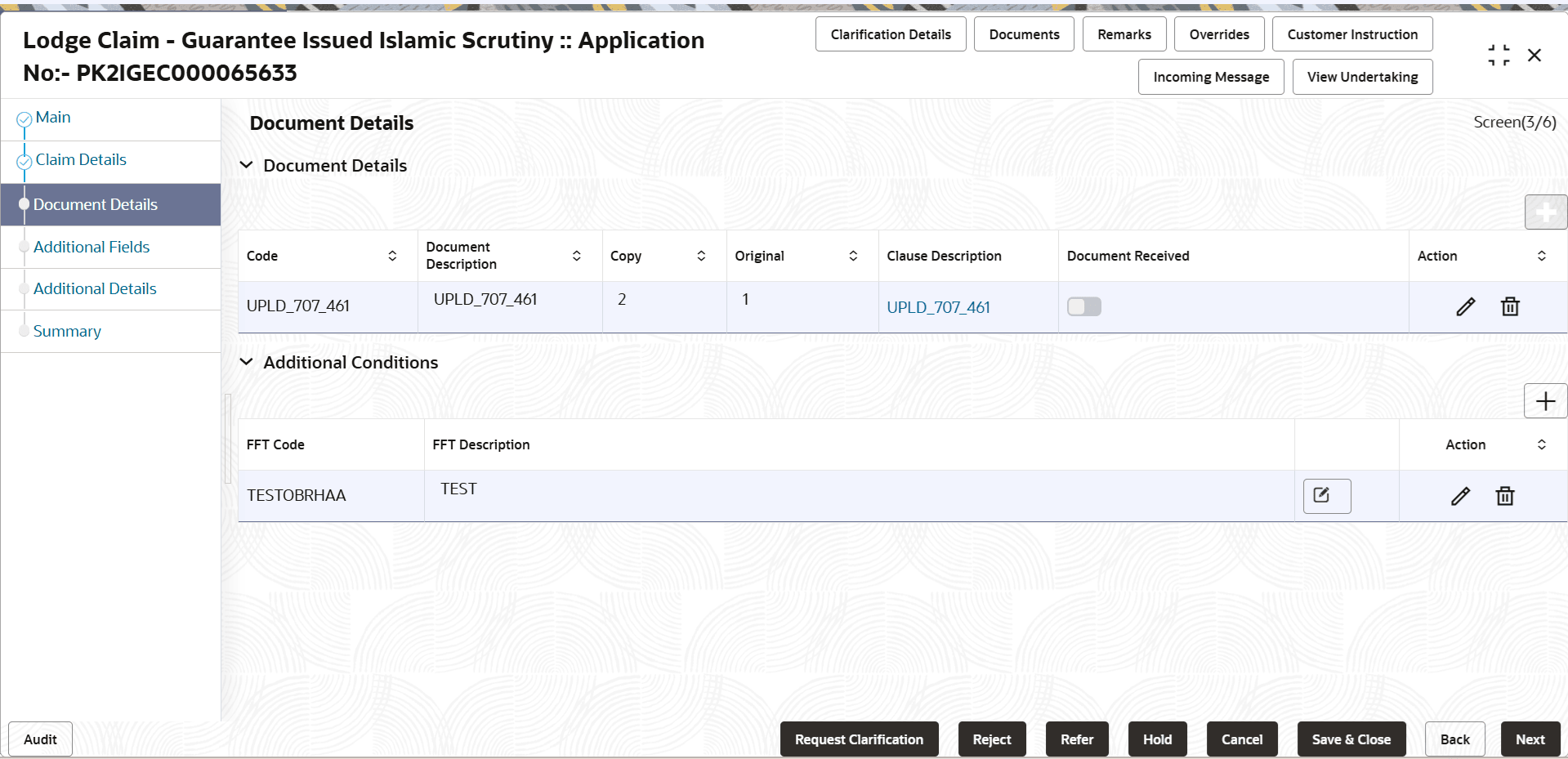The width and height of the screenshot is (1568, 759).
Task: Delete the TESTOBRHAA condition row
Action: [x=1505, y=496]
